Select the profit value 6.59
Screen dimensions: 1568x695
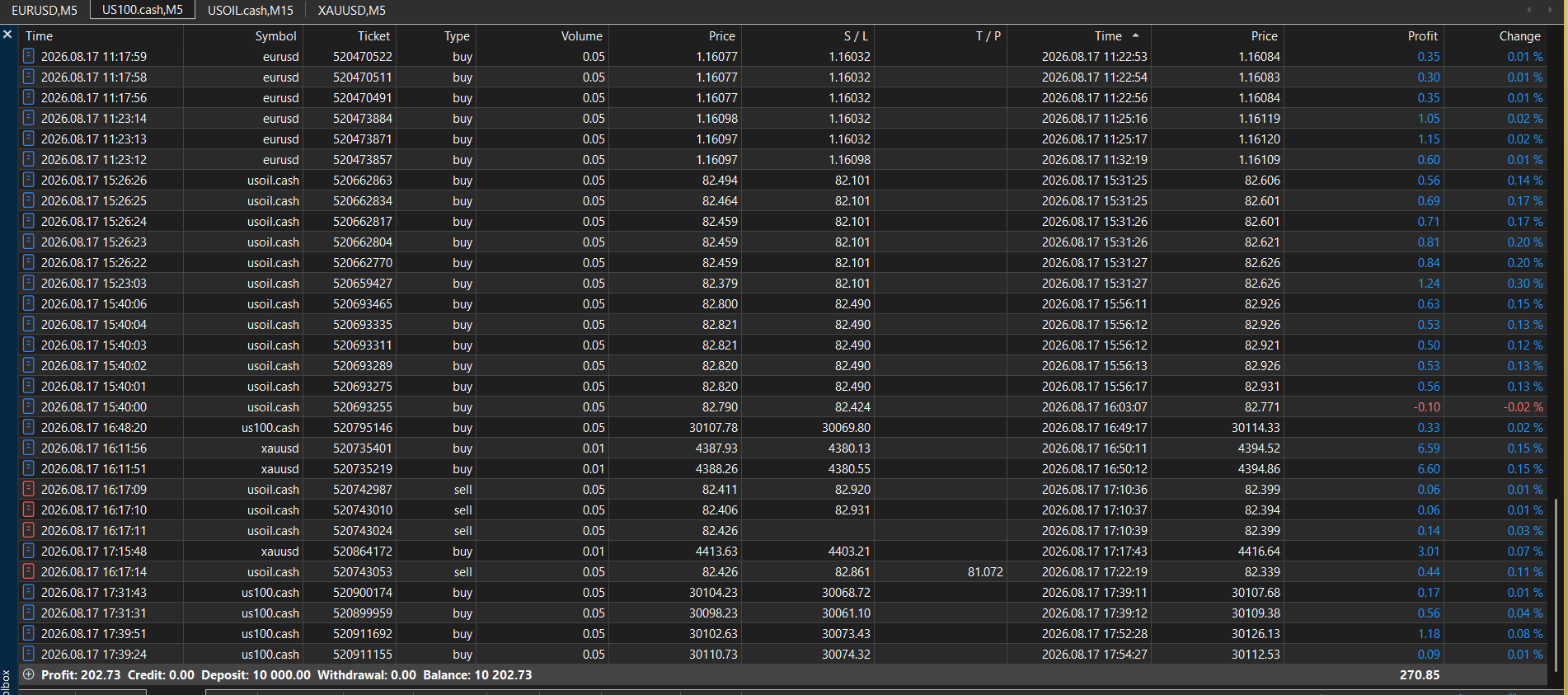point(1429,448)
